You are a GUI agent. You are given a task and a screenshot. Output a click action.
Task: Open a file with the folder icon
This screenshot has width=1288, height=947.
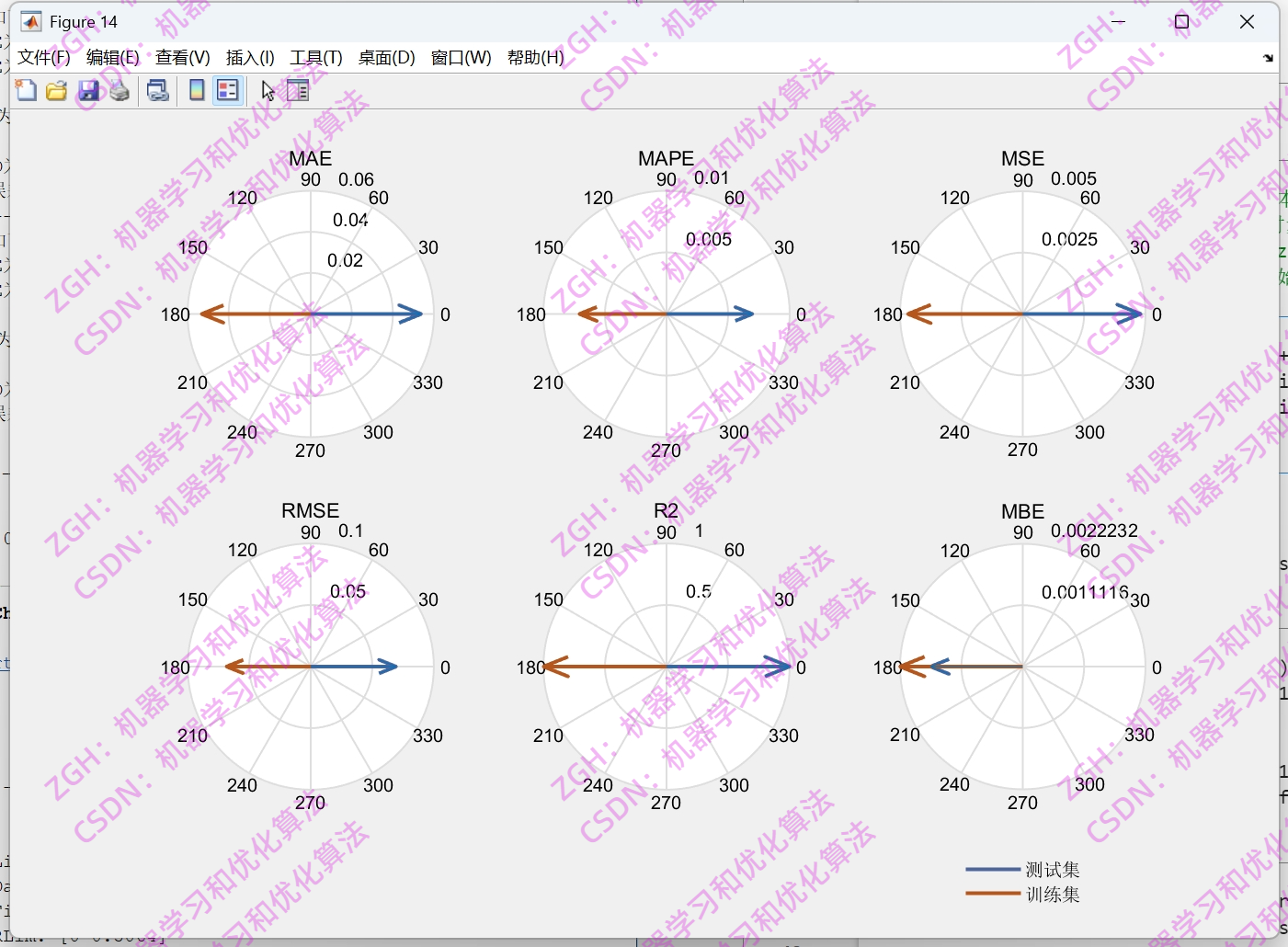[57, 90]
